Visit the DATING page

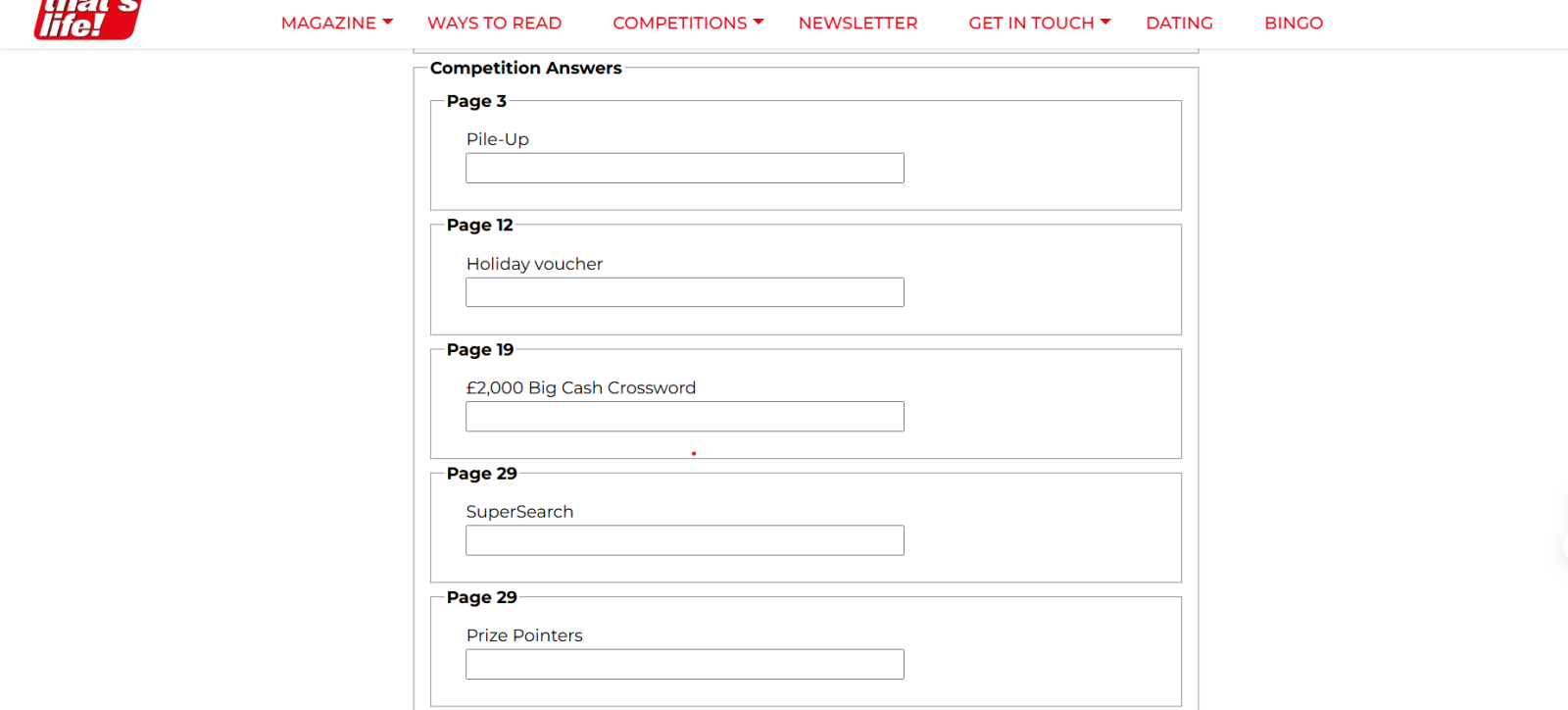tap(1179, 23)
